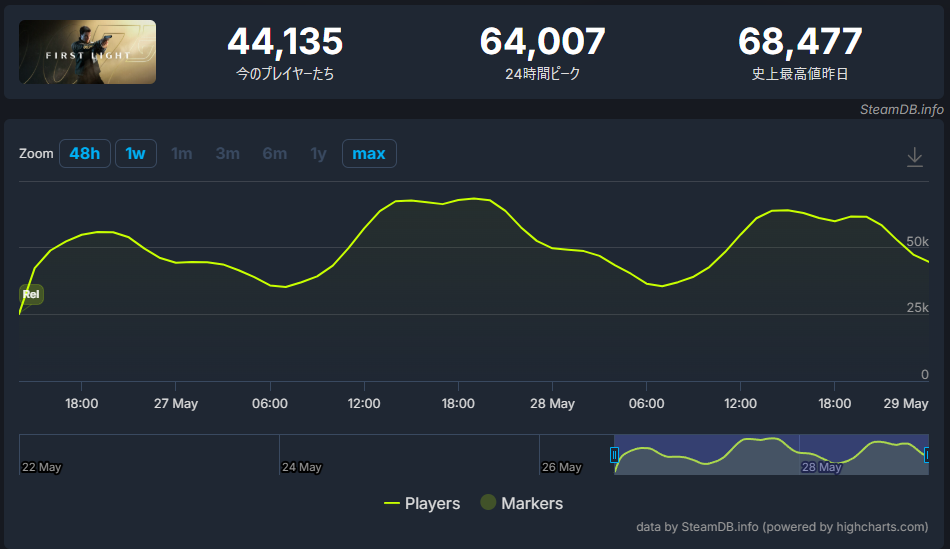
Task: Click the Zoom label text
Action: pyautogui.click(x=36, y=153)
